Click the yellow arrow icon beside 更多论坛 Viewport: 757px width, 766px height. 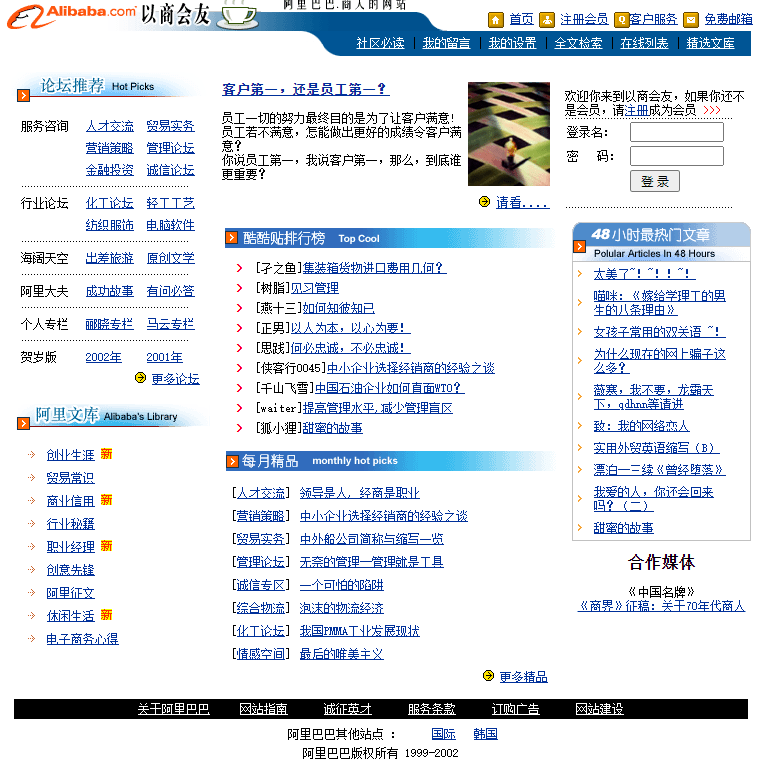click(x=140, y=378)
